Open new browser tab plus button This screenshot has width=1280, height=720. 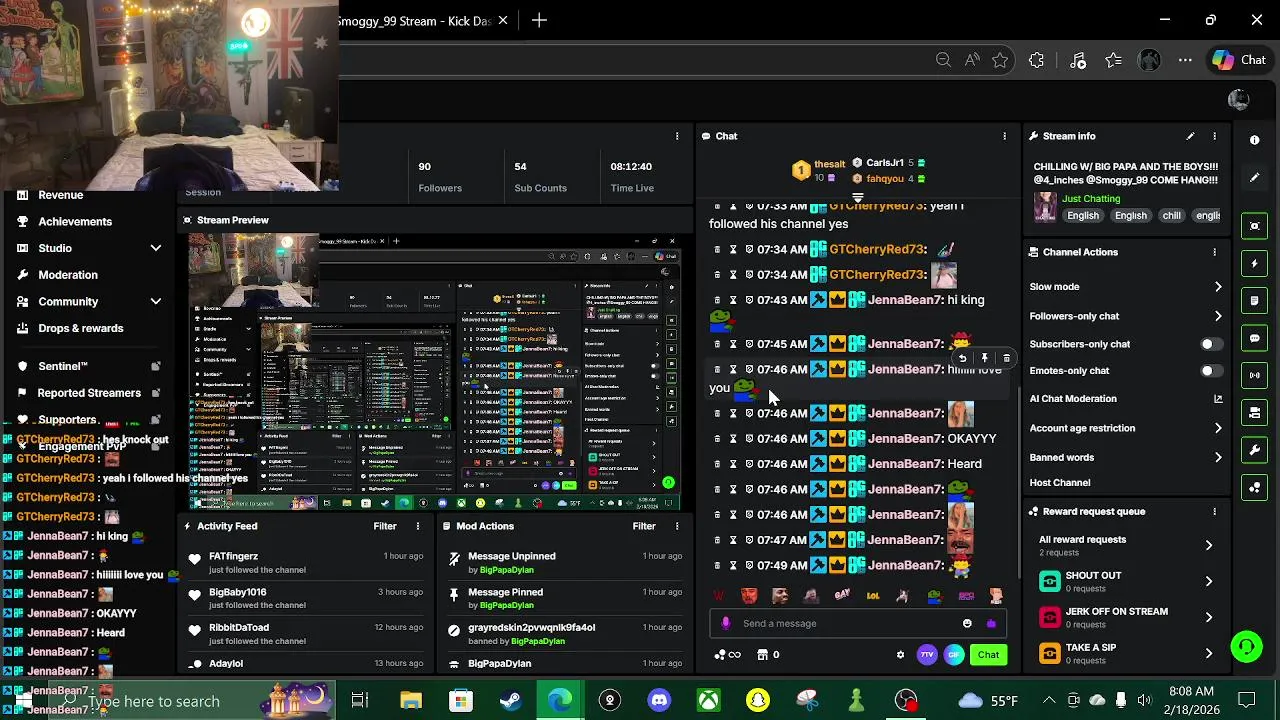pyautogui.click(x=539, y=20)
